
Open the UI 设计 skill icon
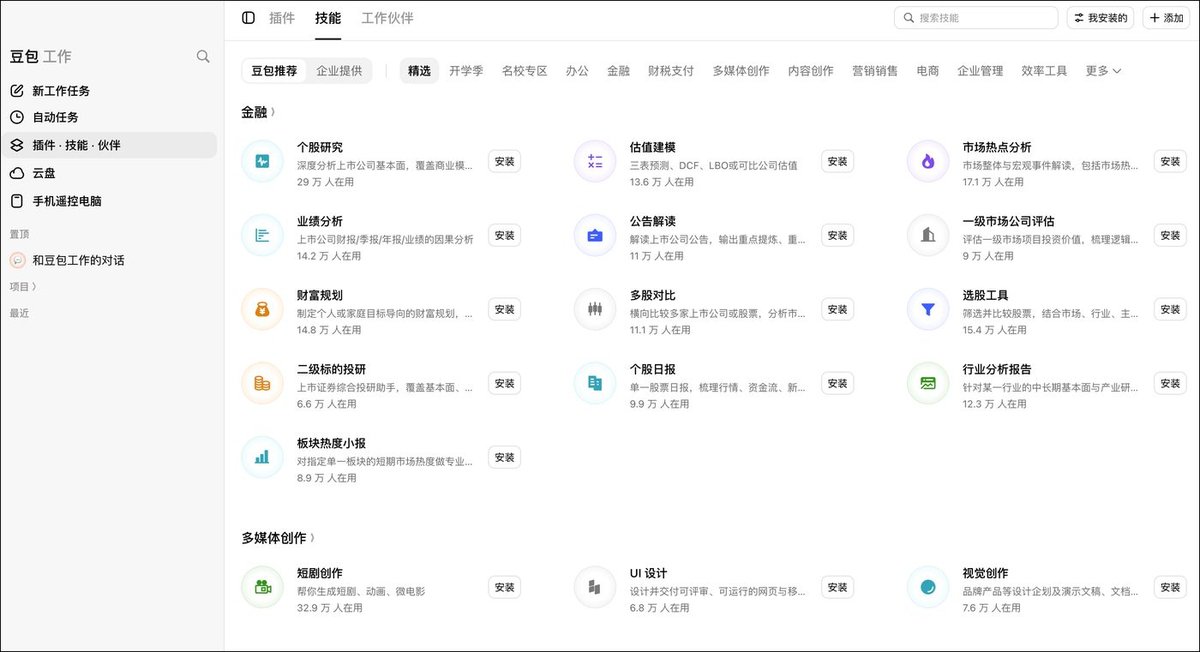coord(595,587)
